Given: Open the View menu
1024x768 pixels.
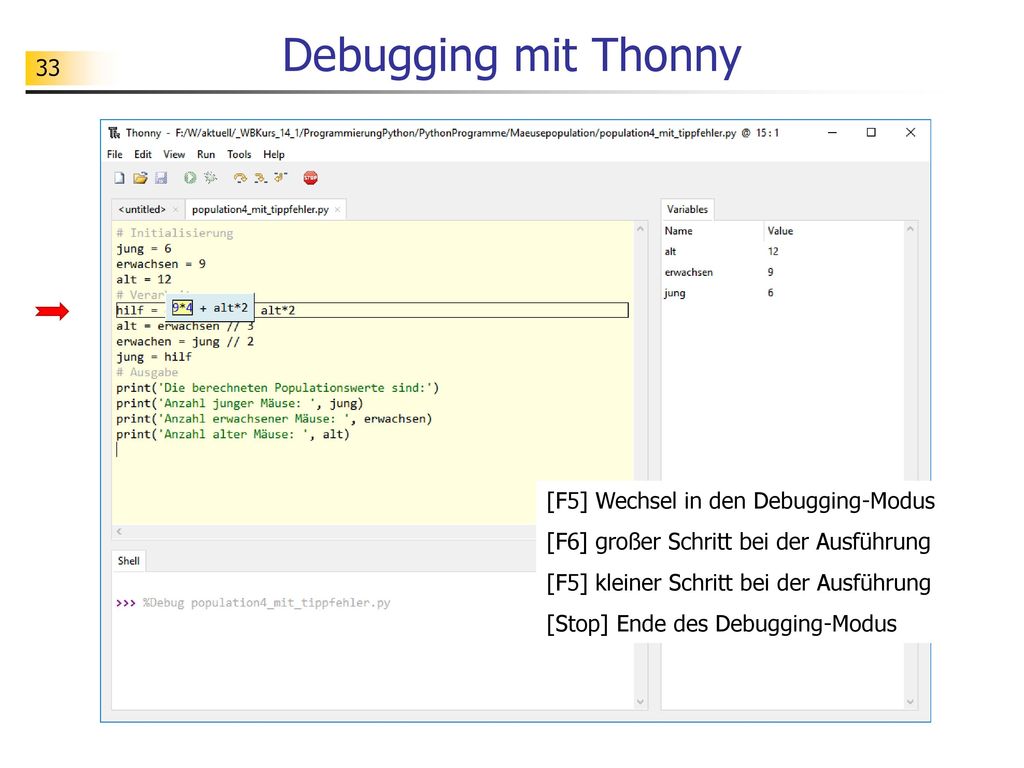Looking at the screenshot, I should [174, 155].
